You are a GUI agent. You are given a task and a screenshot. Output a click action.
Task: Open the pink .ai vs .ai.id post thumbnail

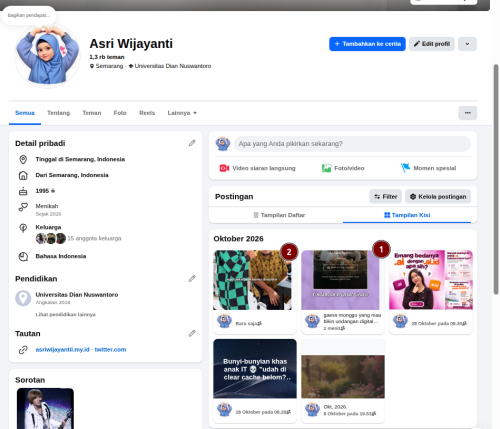tap(431, 280)
